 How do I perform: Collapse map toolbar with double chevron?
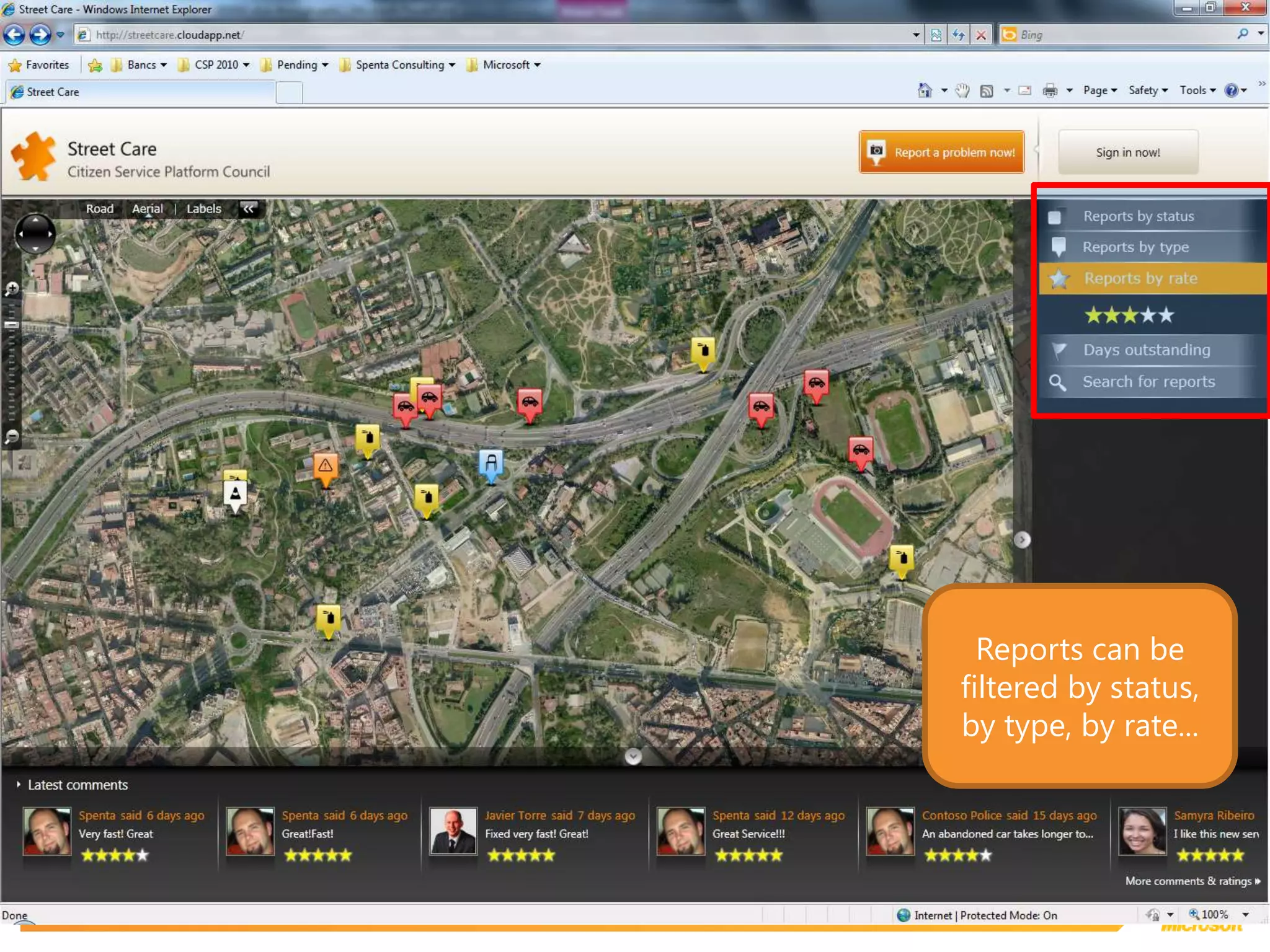click(248, 209)
